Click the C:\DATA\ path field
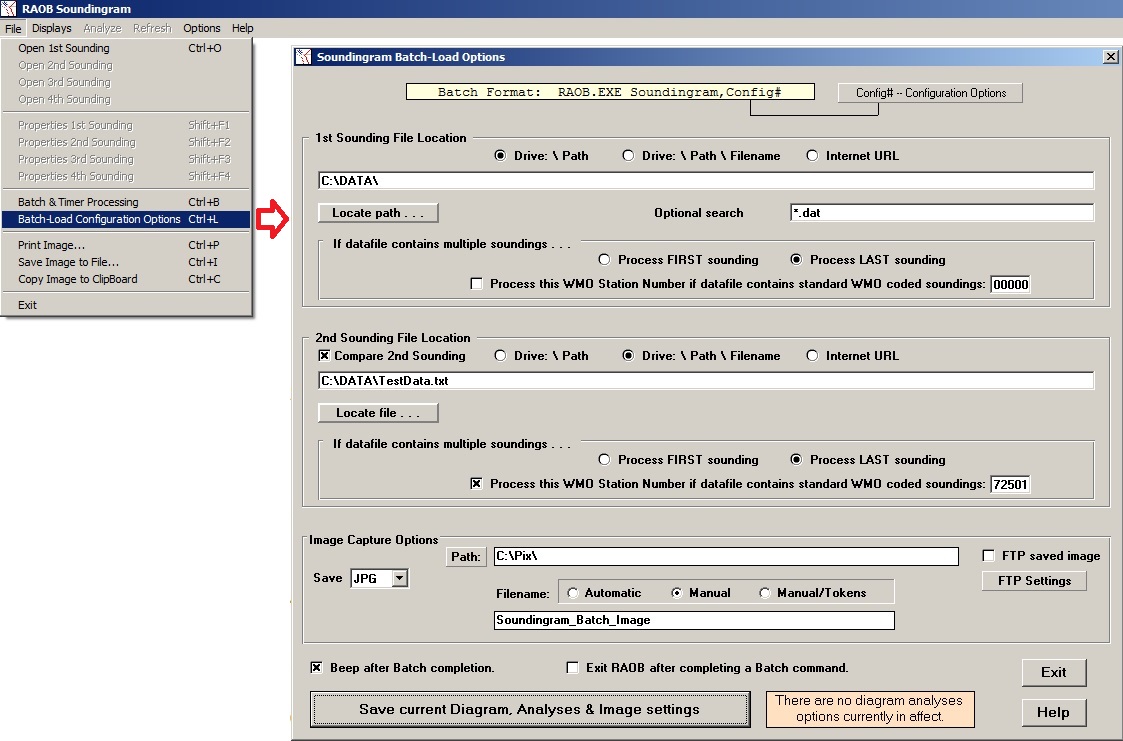 [x=705, y=180]
